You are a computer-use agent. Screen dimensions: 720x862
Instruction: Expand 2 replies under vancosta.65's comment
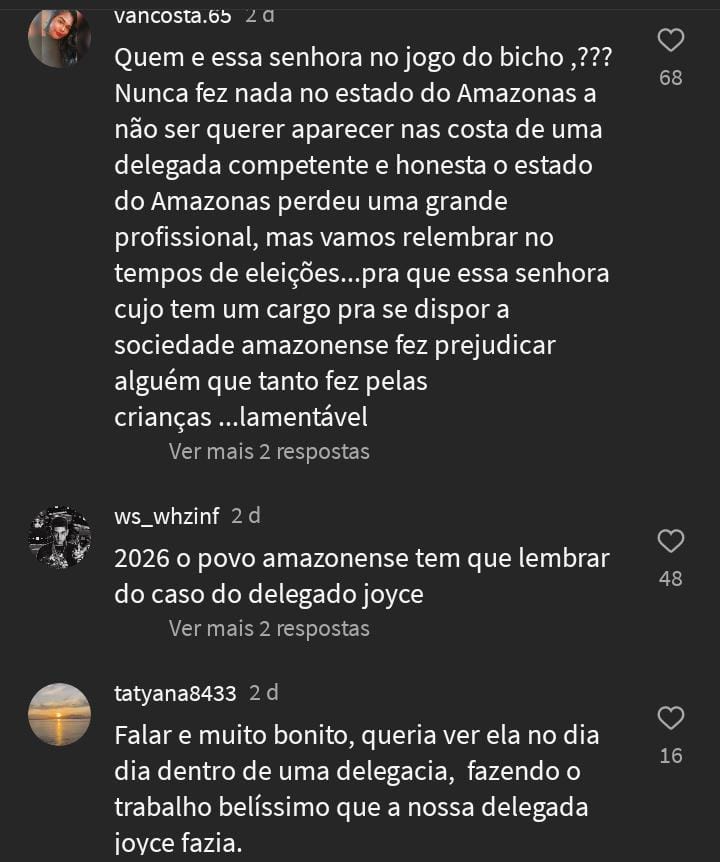click(269, 452)
